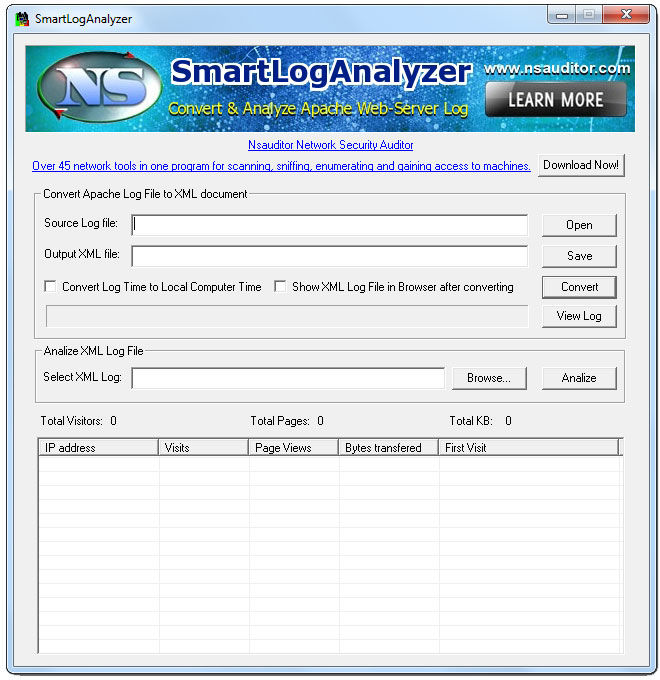This screenshot has width=660, height=680.
Task: Sort by the IP address column header
Action: coord(98,448)
